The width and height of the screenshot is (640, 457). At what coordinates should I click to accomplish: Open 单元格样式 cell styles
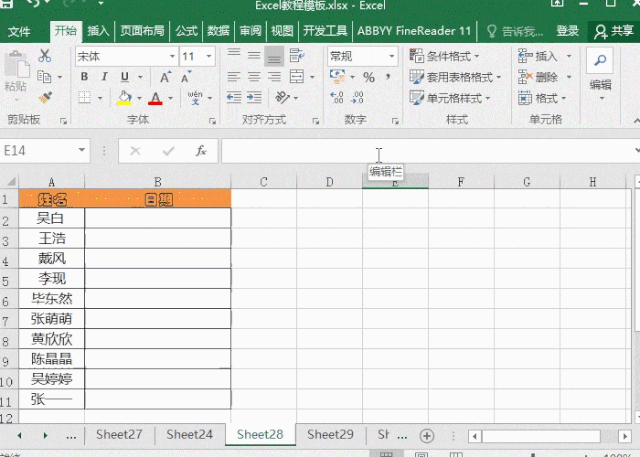449,98
